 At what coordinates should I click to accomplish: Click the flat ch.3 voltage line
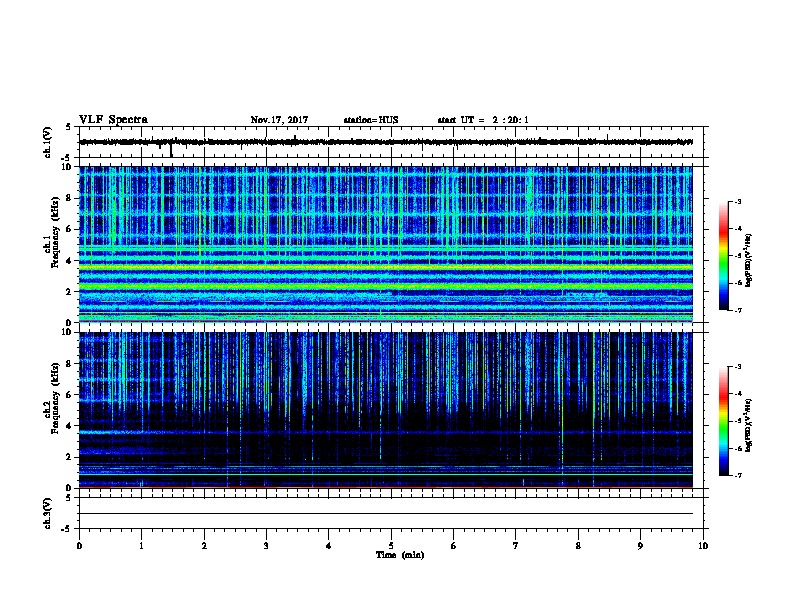(386, 514)
